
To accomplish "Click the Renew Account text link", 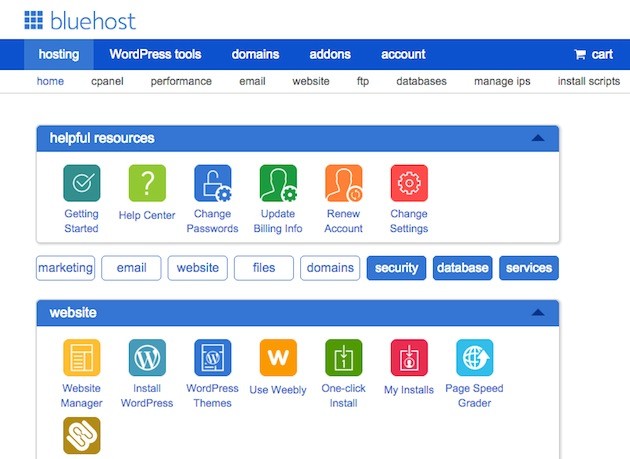I will 344,221.
